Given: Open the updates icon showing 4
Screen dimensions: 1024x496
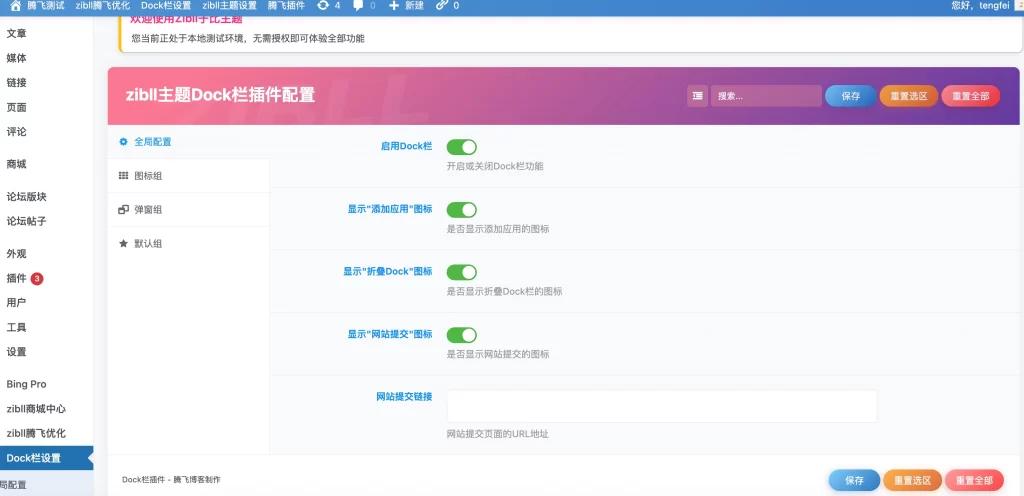Looking at the screenshot, I should click(x=323, y=5).
